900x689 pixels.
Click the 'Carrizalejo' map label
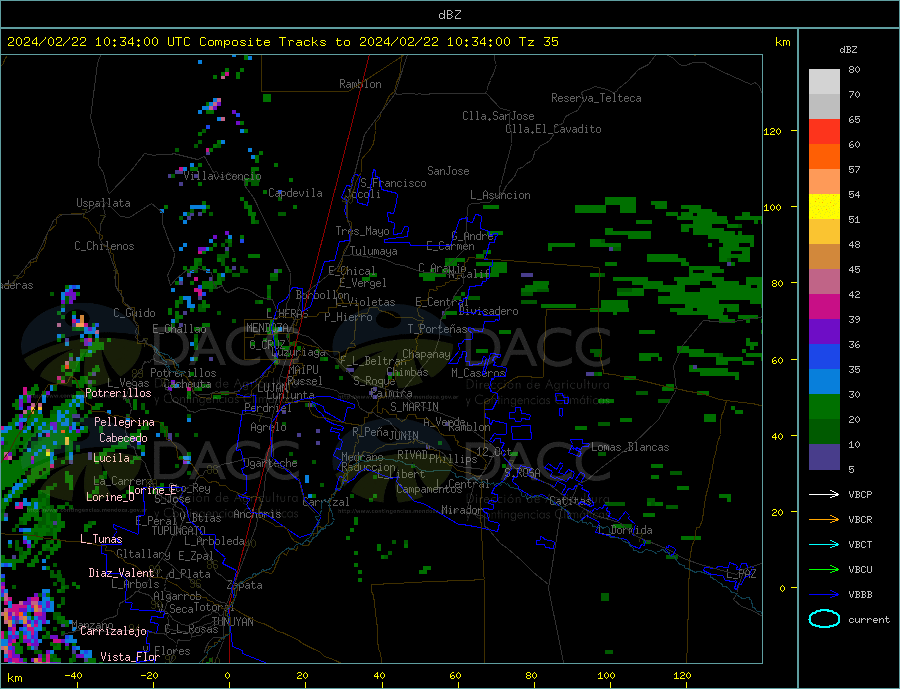[x=113, y=631]
